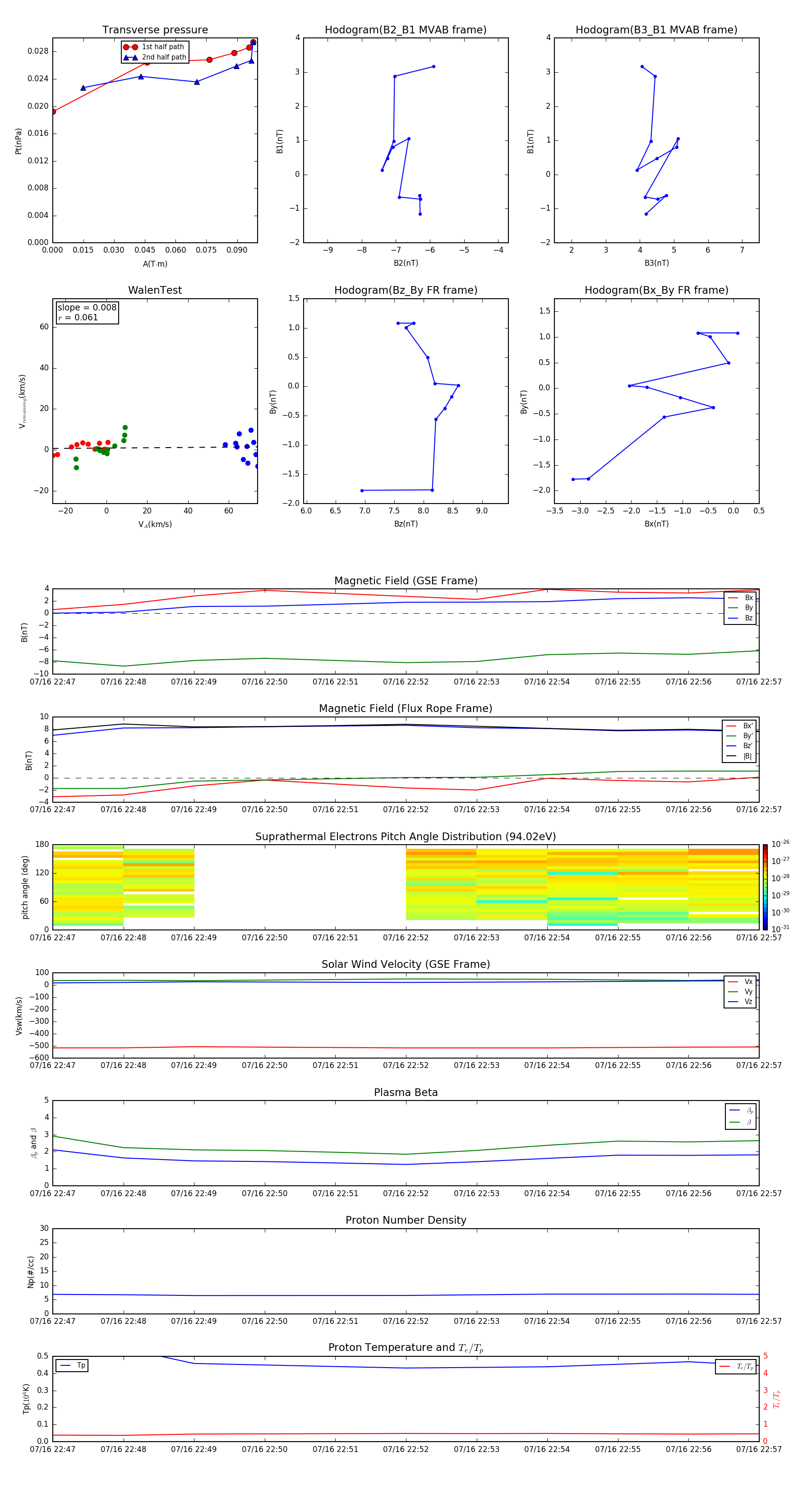The image size is (812, 1489).
Task: Click the 'Hodogram(B3_B1 MVAB frame)' title
Action: 656,30
